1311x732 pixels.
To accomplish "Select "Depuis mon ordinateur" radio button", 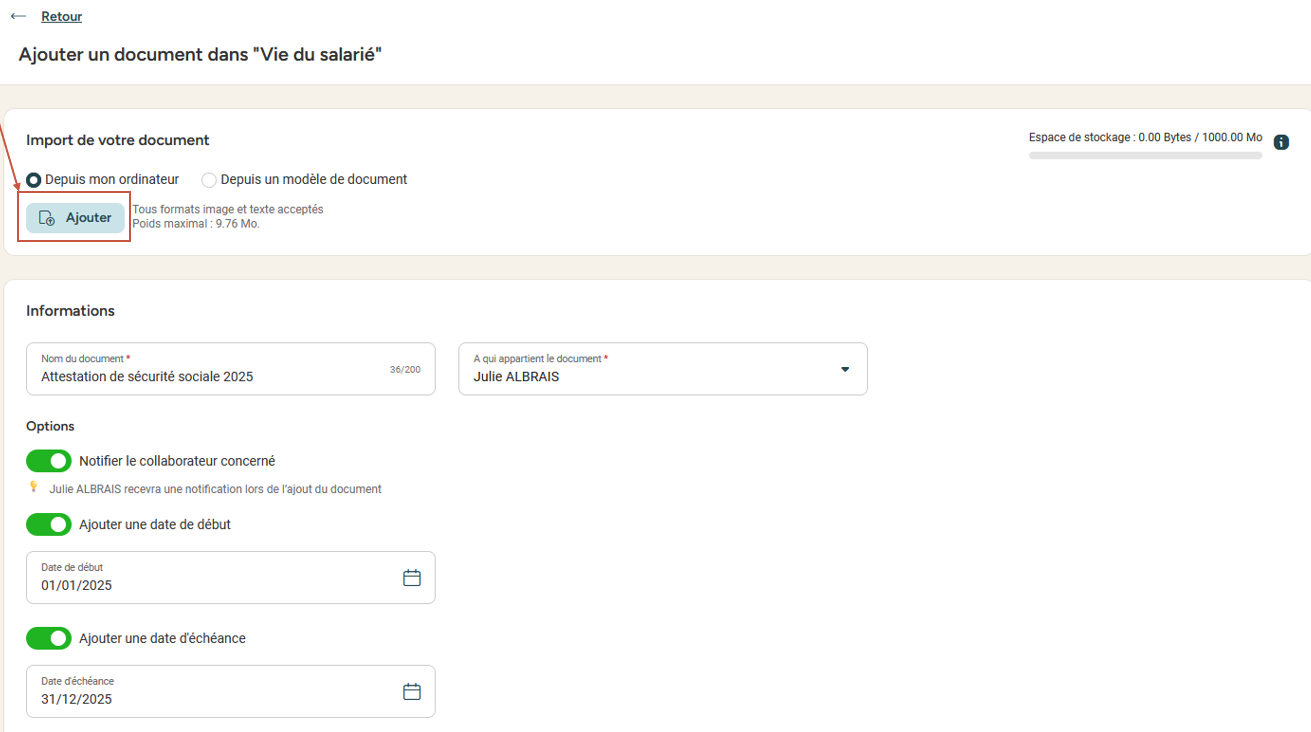I will pyautogui.click(x=34, y=180).
